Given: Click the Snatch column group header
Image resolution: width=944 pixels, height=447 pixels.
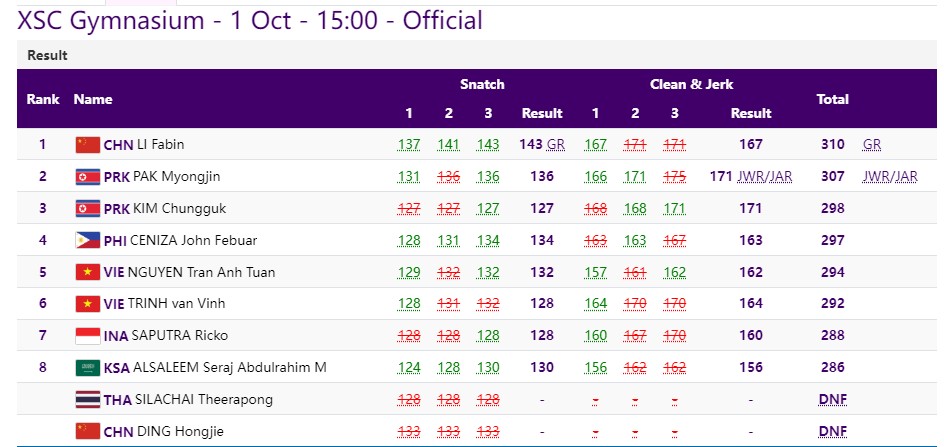Looking at the screenshot, I should pos(482,84).
